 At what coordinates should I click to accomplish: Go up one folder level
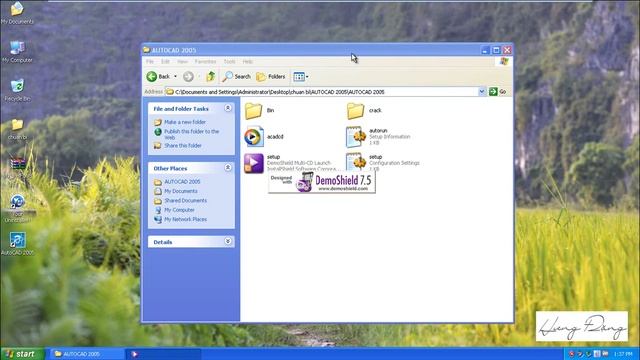tap(211, 76)
